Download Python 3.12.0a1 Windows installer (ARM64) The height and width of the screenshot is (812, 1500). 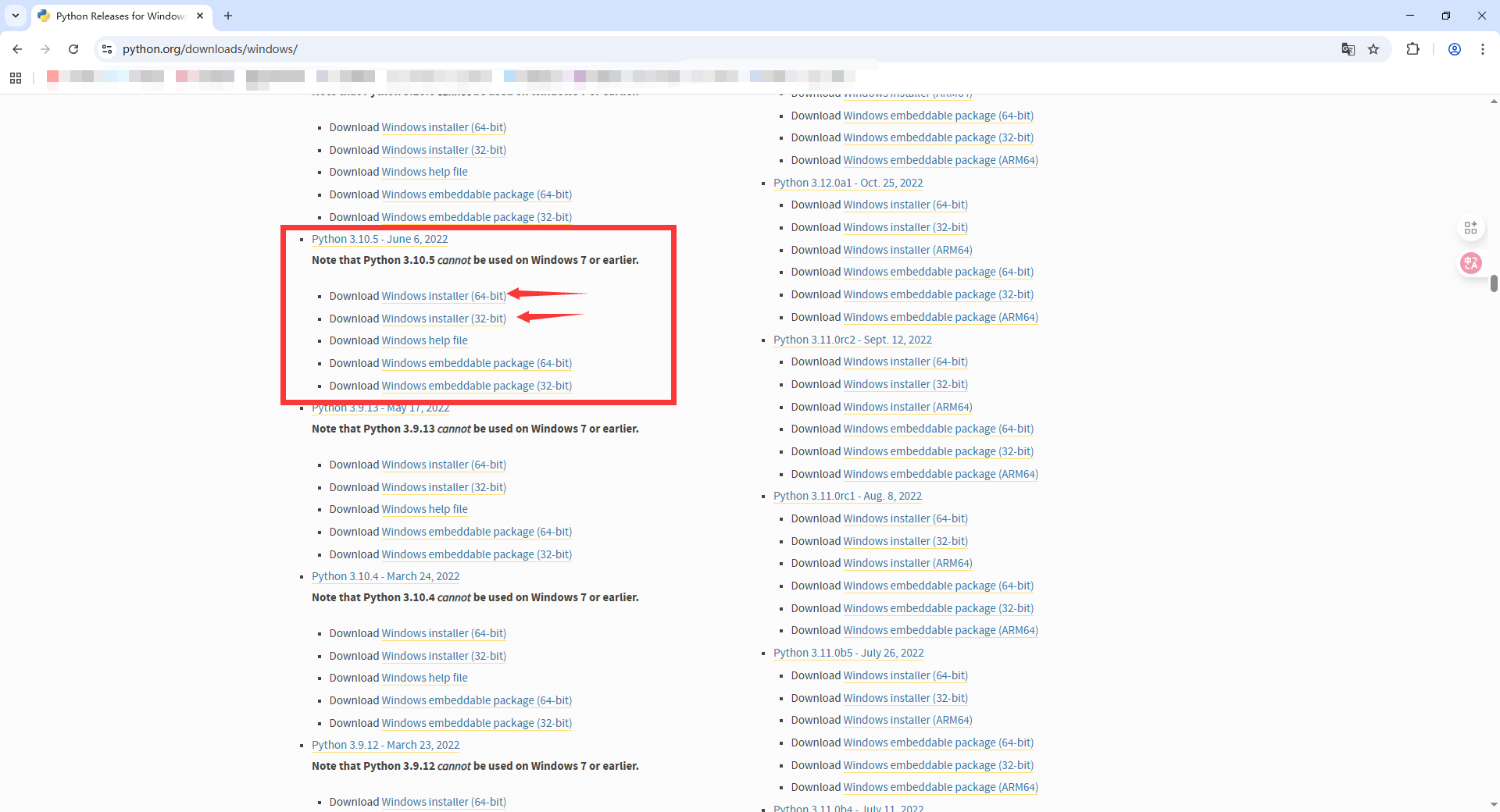[908, 250]
